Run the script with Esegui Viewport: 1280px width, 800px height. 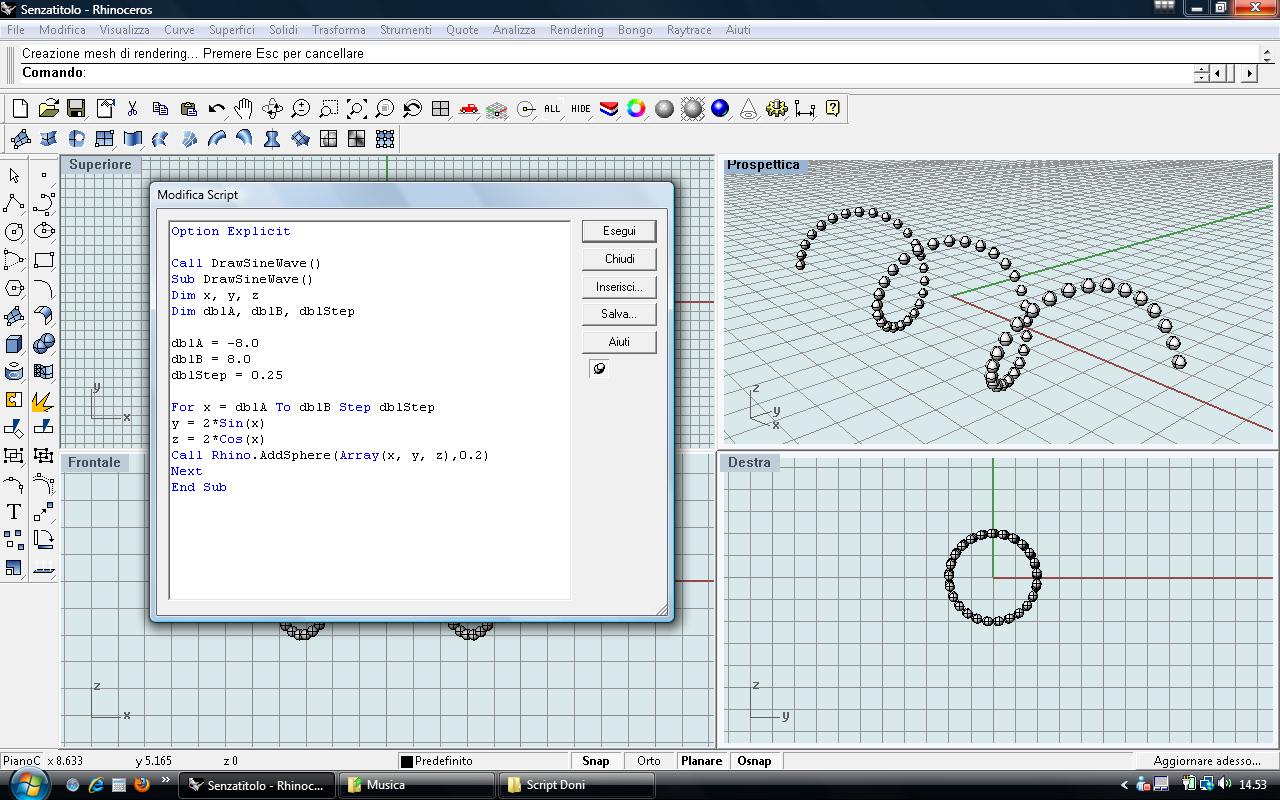tap(618, 230)
